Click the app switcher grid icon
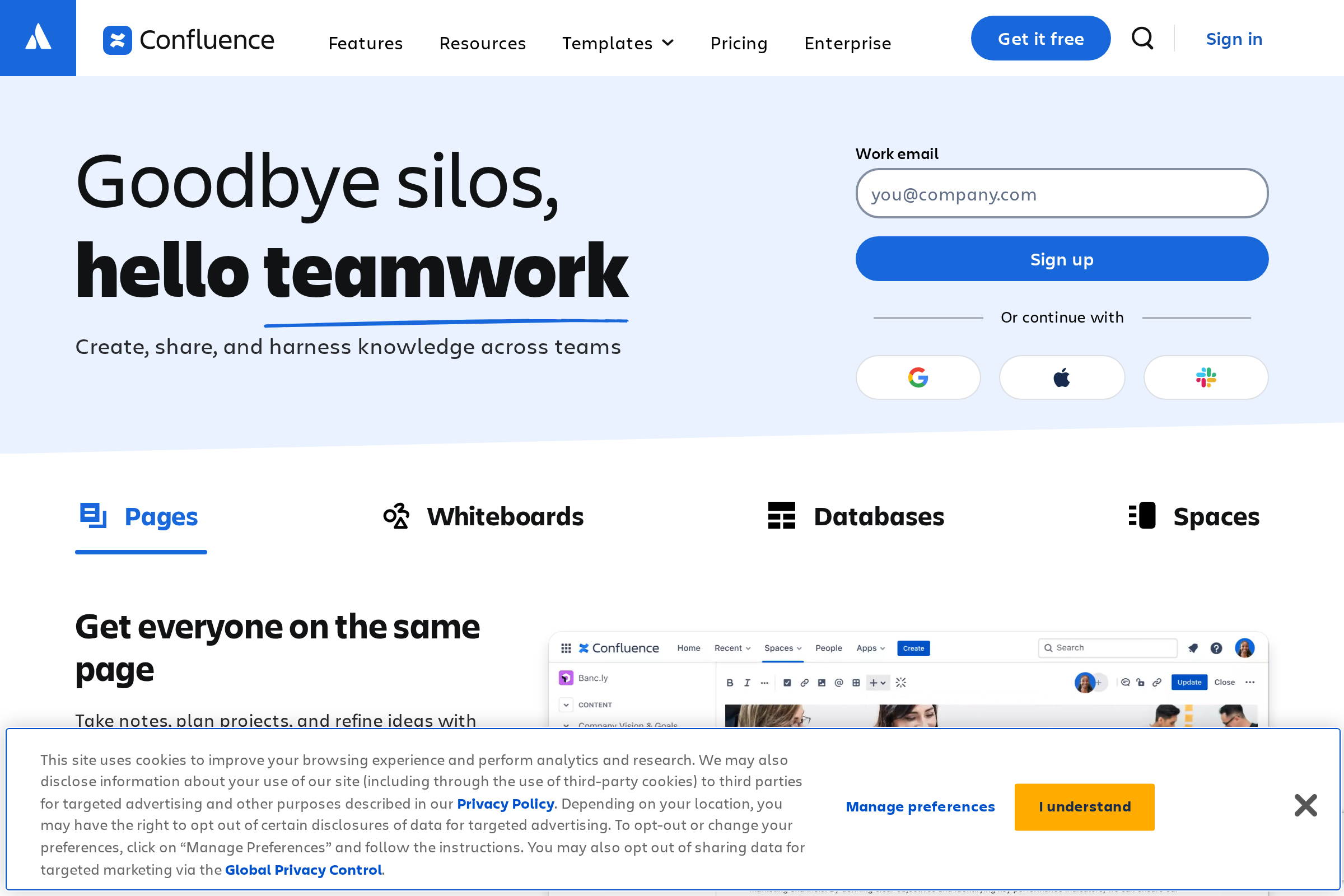Screen dimensions: 1344x896 point(566,648)
